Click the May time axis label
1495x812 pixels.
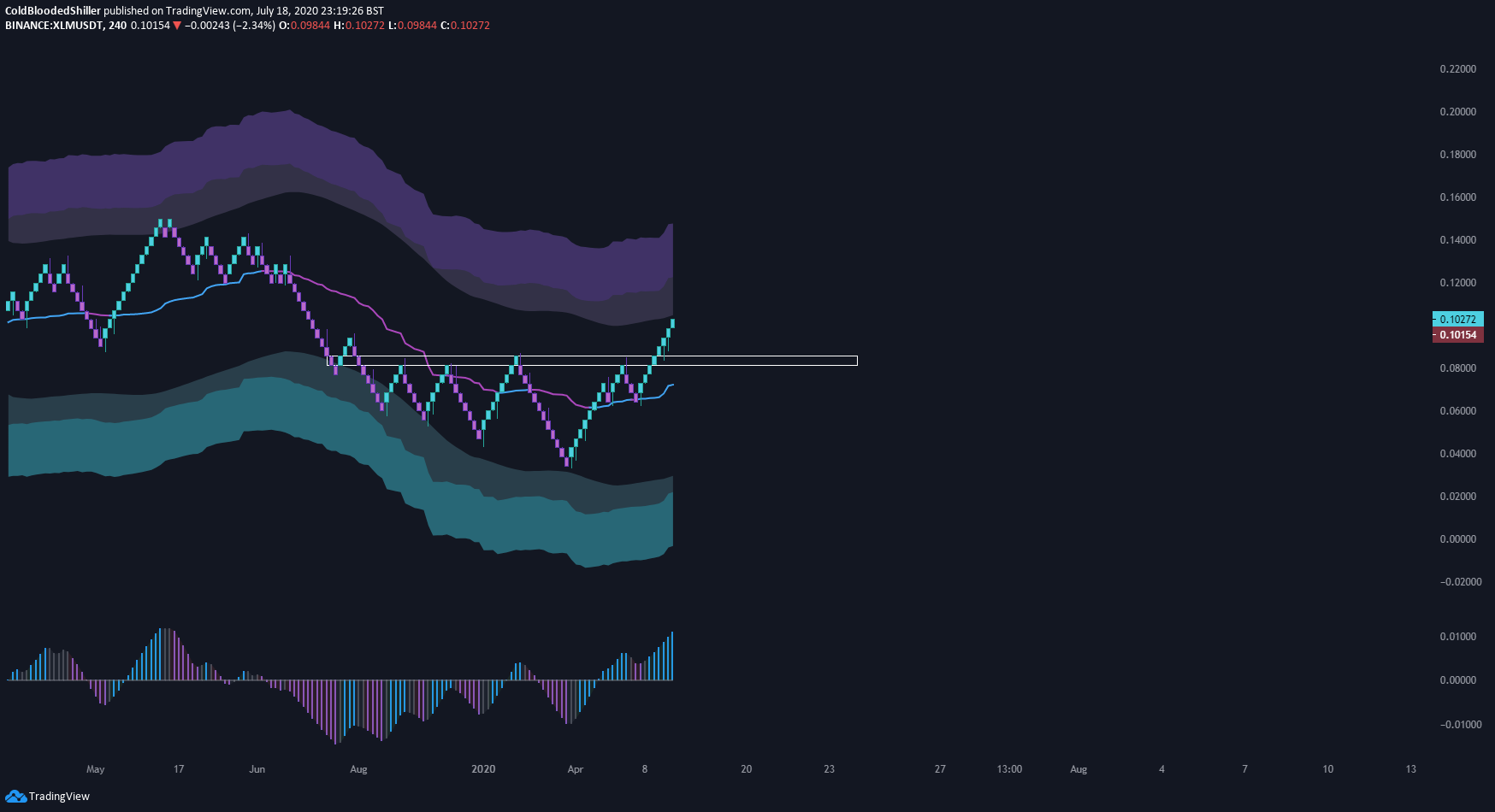pyautogui.click(x=96, y=769)
